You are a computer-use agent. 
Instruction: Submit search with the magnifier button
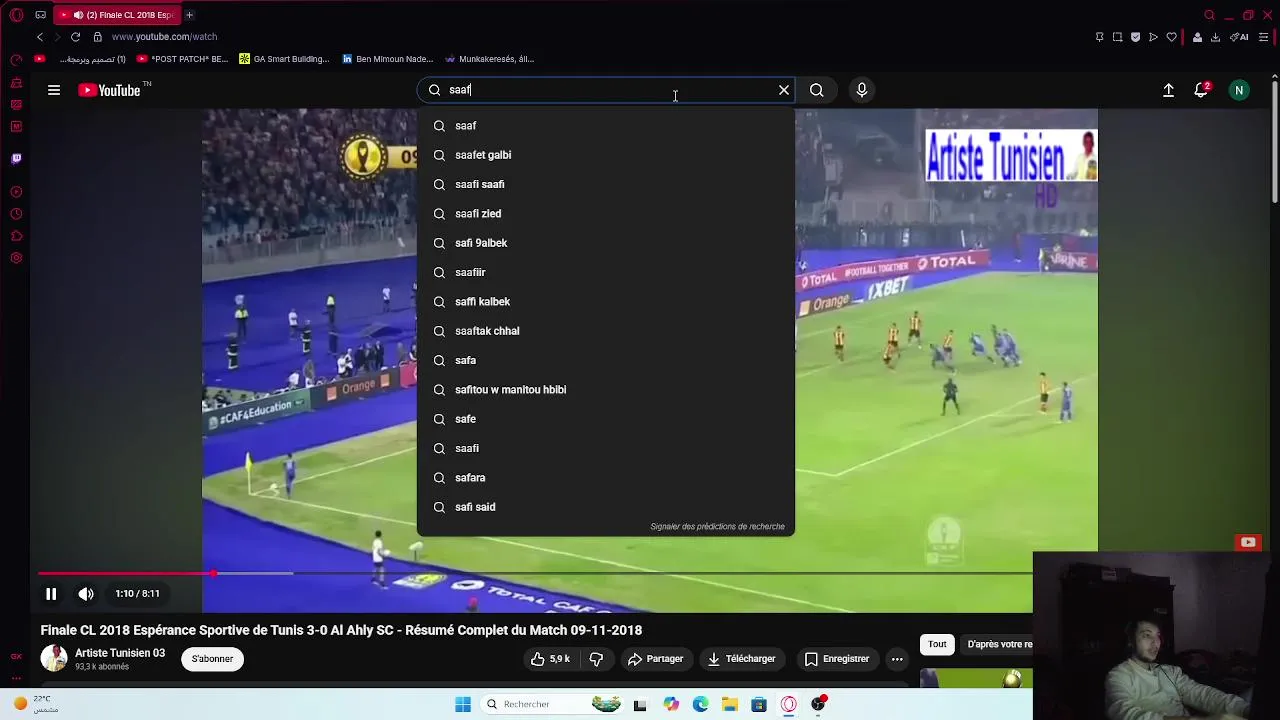tap(817, 90)
